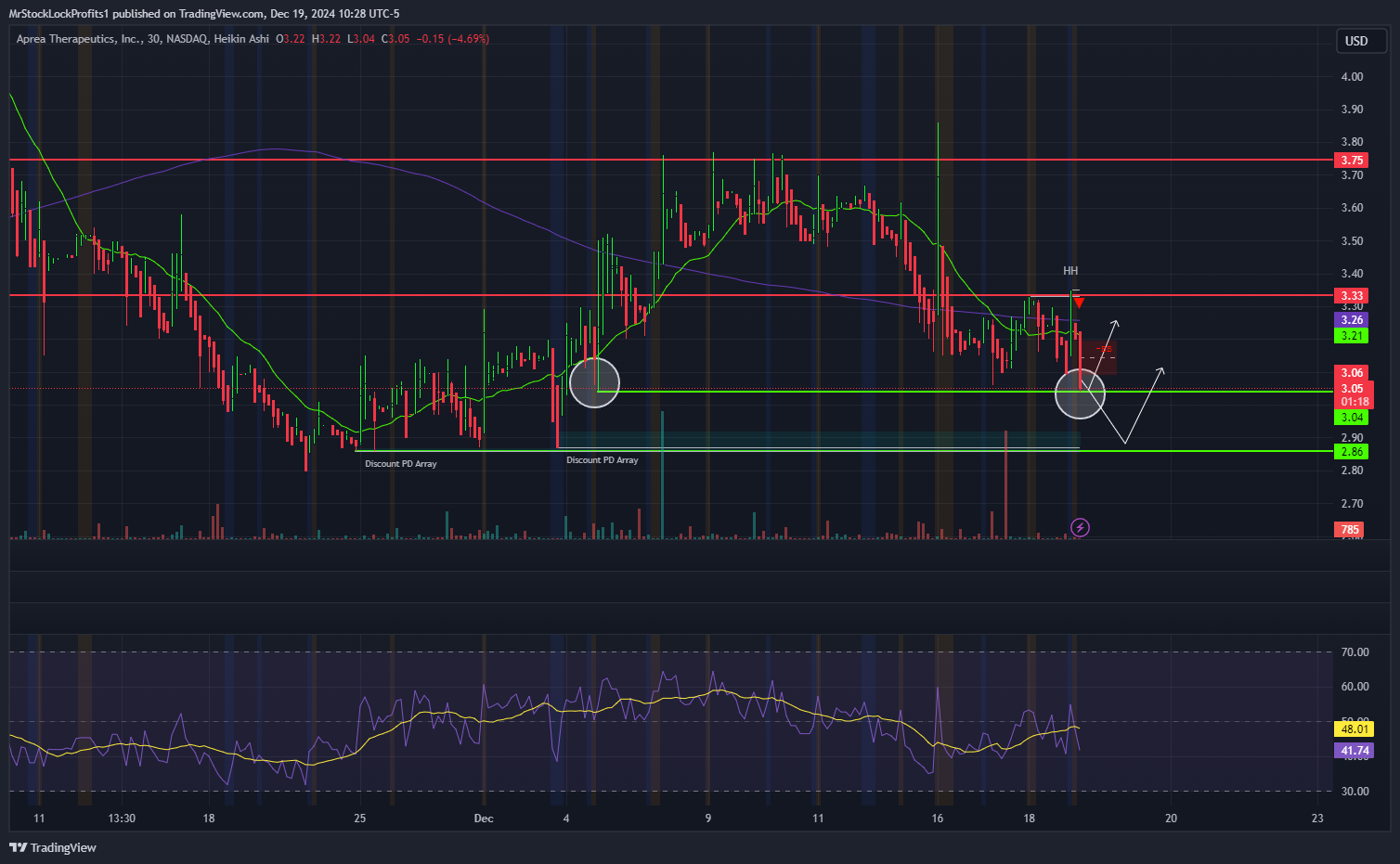The height and width of the screenshot is (864, 1400).
Task: Select the Aprea Therapeutics, Inc. symbol title
Action: click(x=79, y=39)
